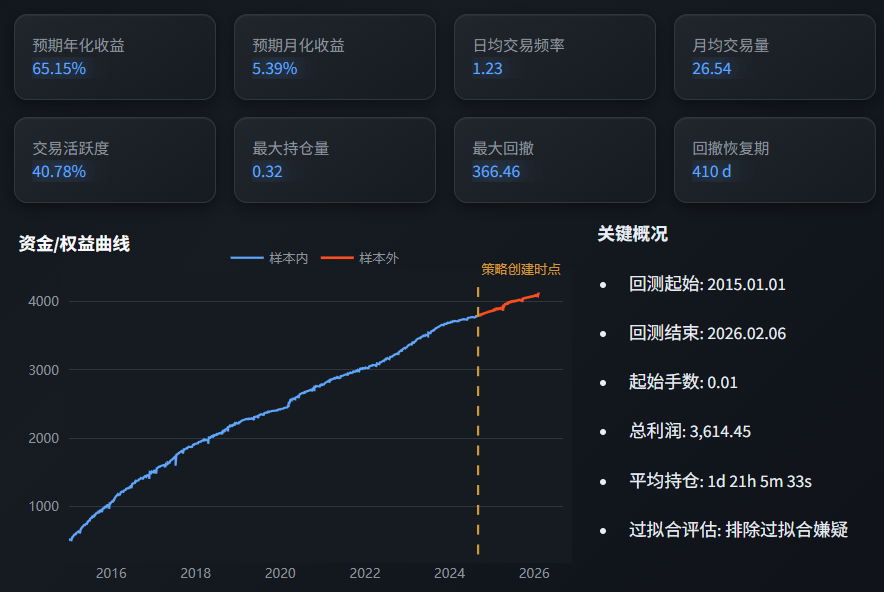Click the red 样本外 legend line swatch
The height and width of the screenshot is (592, 884).
[337, 258]
